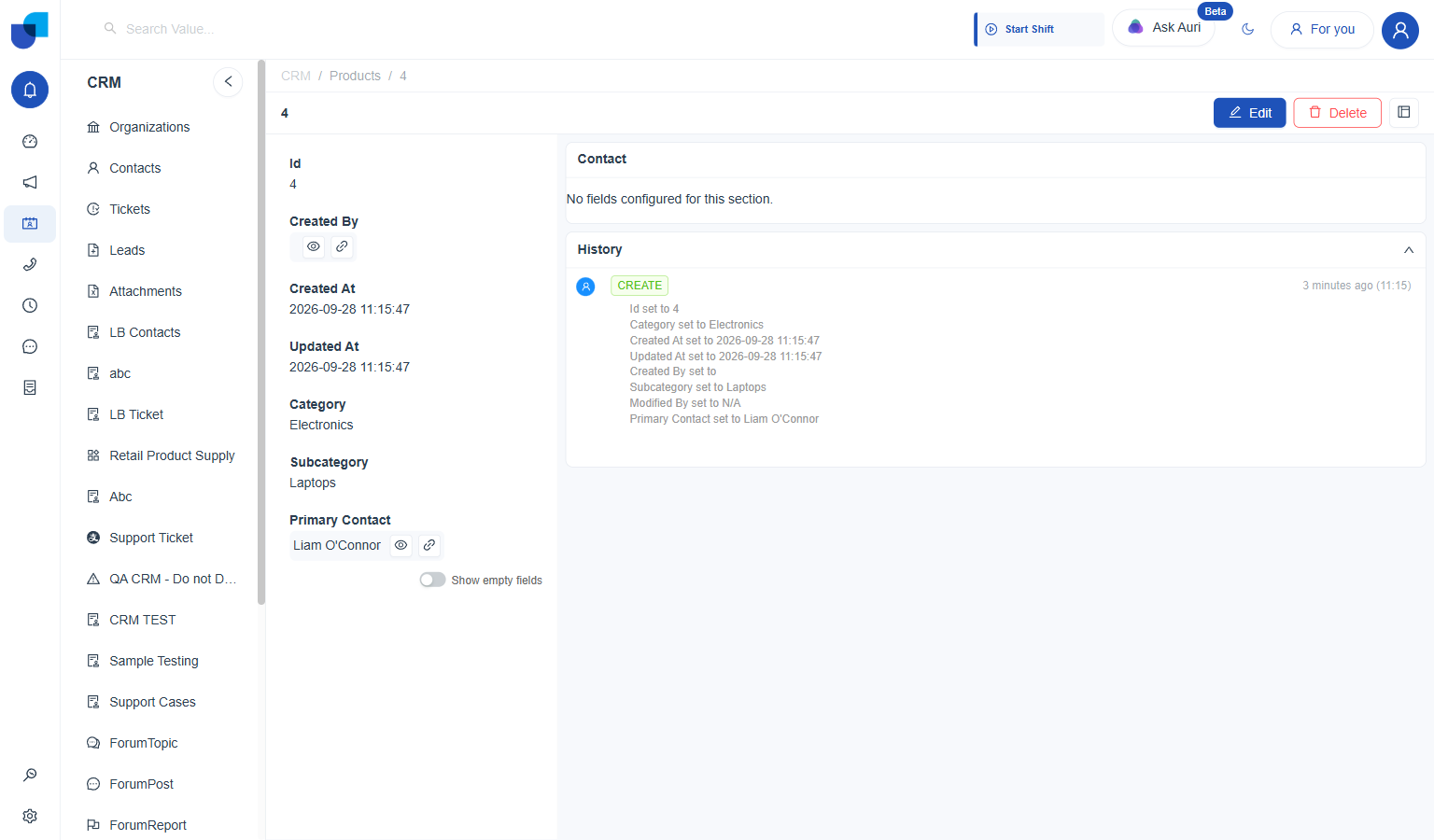This screenshot has width=1434, height=840.
Task: Open the Ask Auri assistant
Action: pyautogui.click(x=1163, y=28)
